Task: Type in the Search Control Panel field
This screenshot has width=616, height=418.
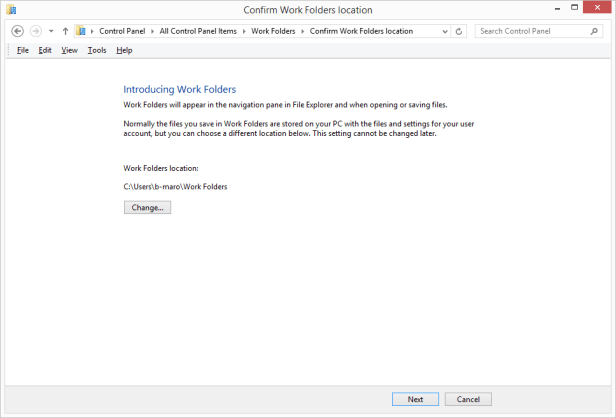Action: 530,31
